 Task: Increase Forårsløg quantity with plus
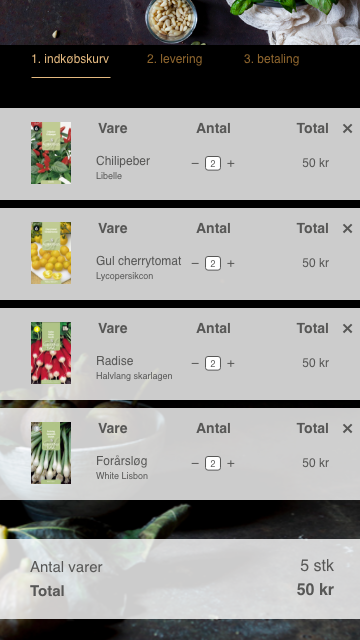click(x=231, y=464)
